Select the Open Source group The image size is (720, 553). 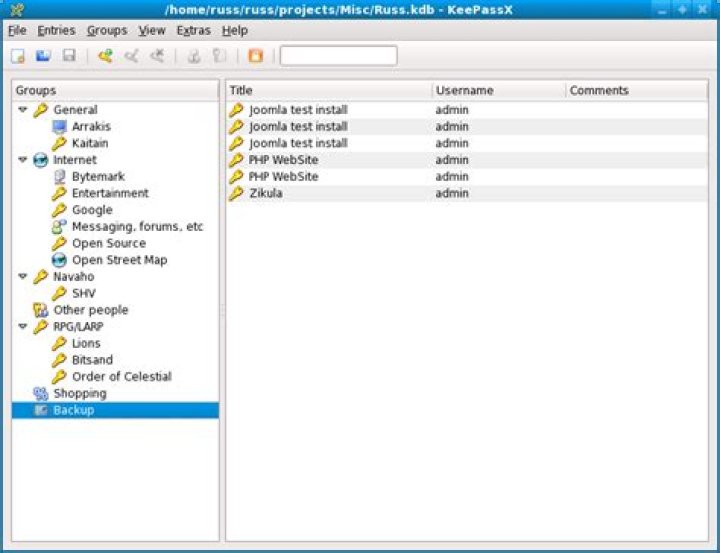109,243
